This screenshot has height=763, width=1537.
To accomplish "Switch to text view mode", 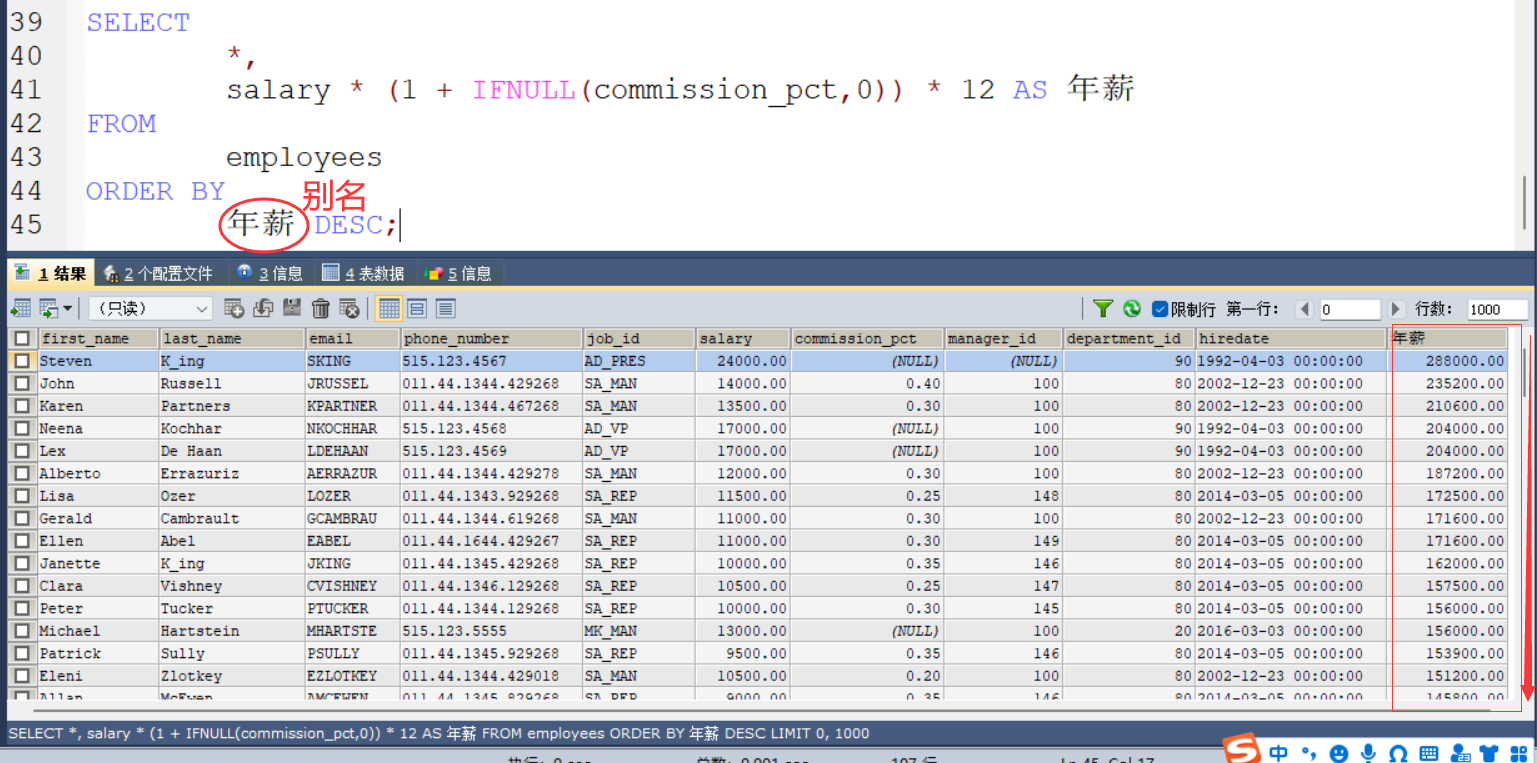I will (x=445, y=308).
